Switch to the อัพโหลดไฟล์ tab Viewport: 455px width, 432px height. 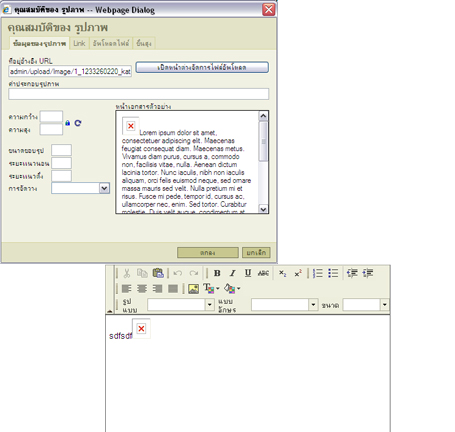click(111, 43)
